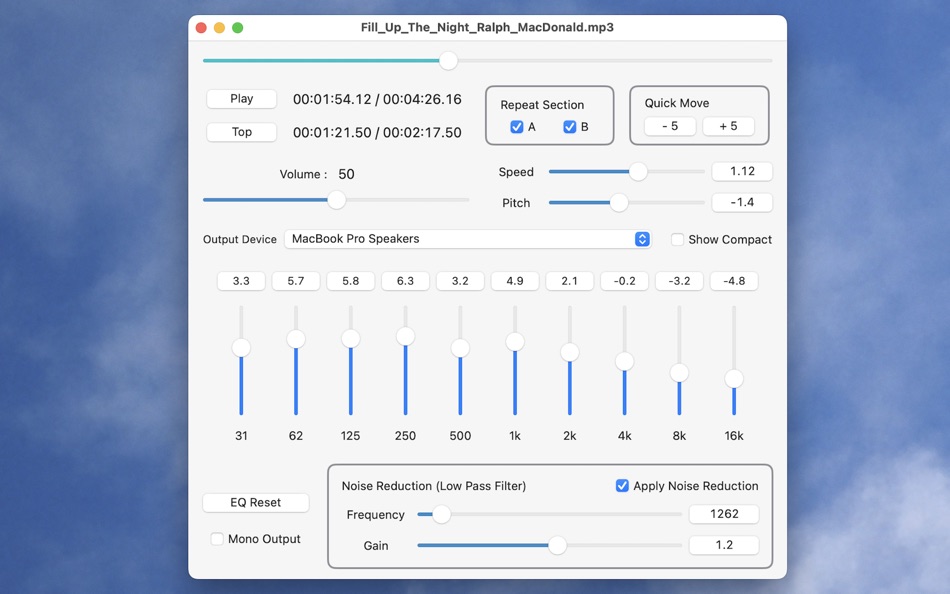Uncheck Apply Noise Reduction
This screenshot has width=950, height=594.
point(622,485)
